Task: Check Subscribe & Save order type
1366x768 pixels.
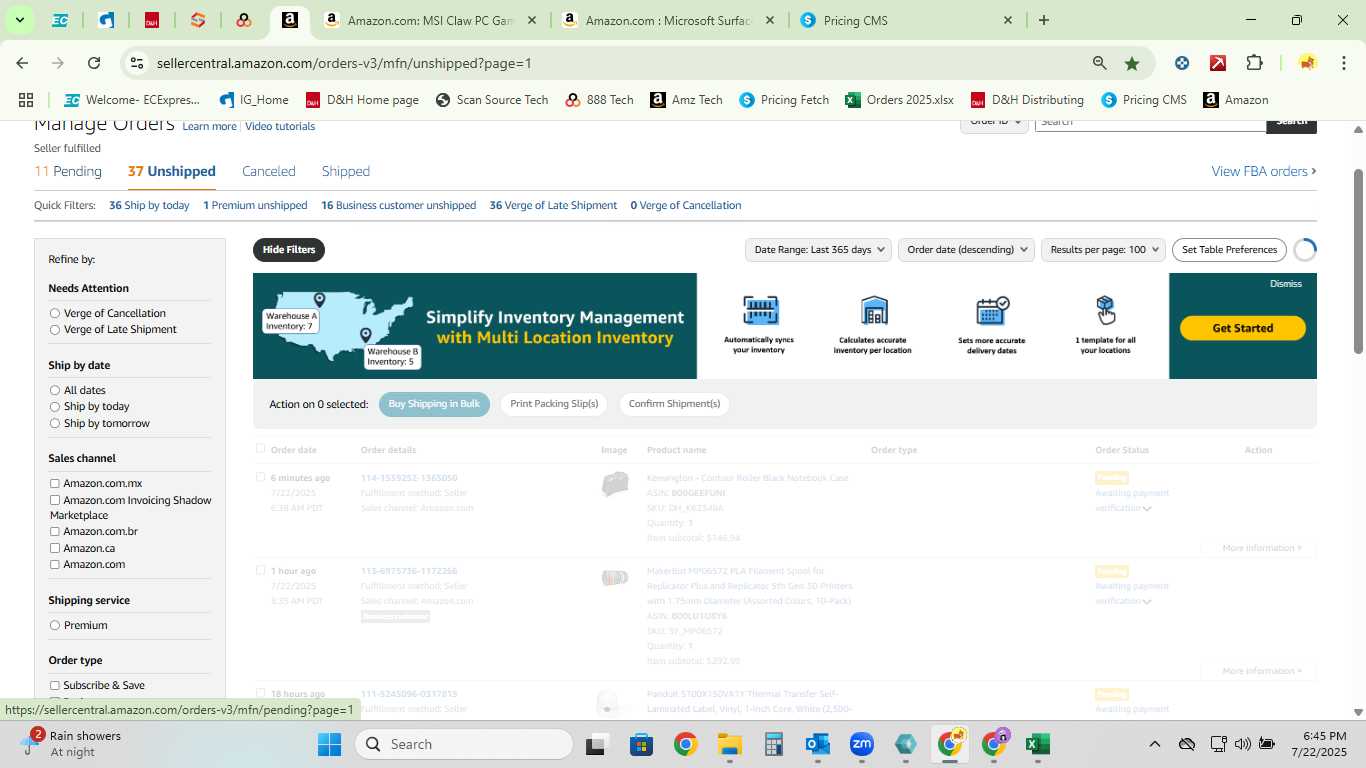Action: (55, 685)
